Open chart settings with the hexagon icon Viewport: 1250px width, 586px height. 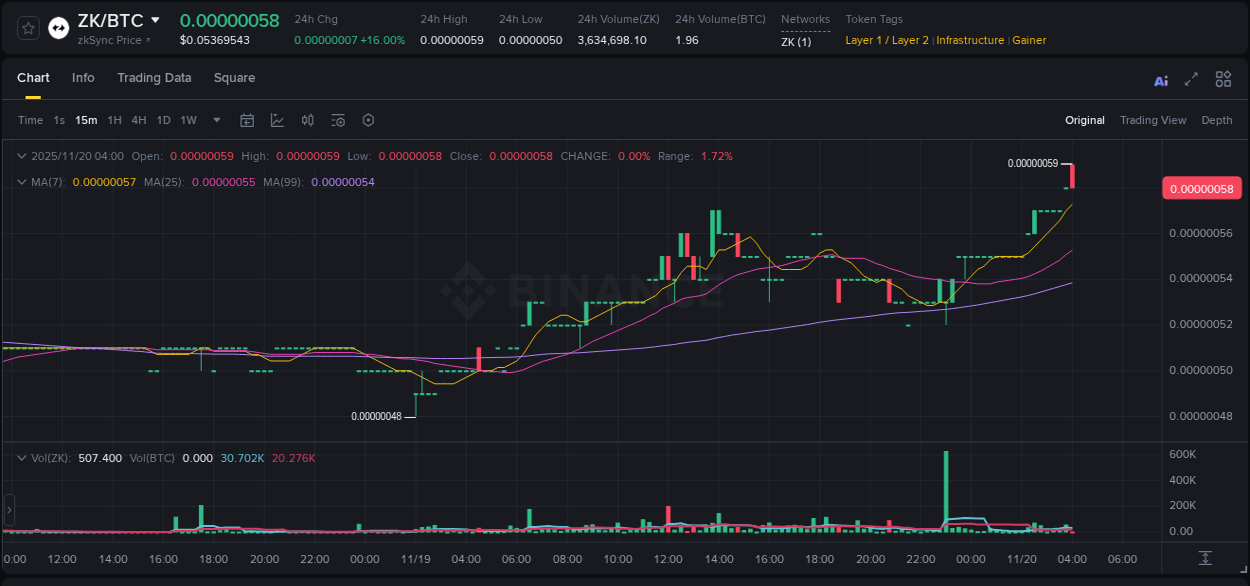(368, 119)
